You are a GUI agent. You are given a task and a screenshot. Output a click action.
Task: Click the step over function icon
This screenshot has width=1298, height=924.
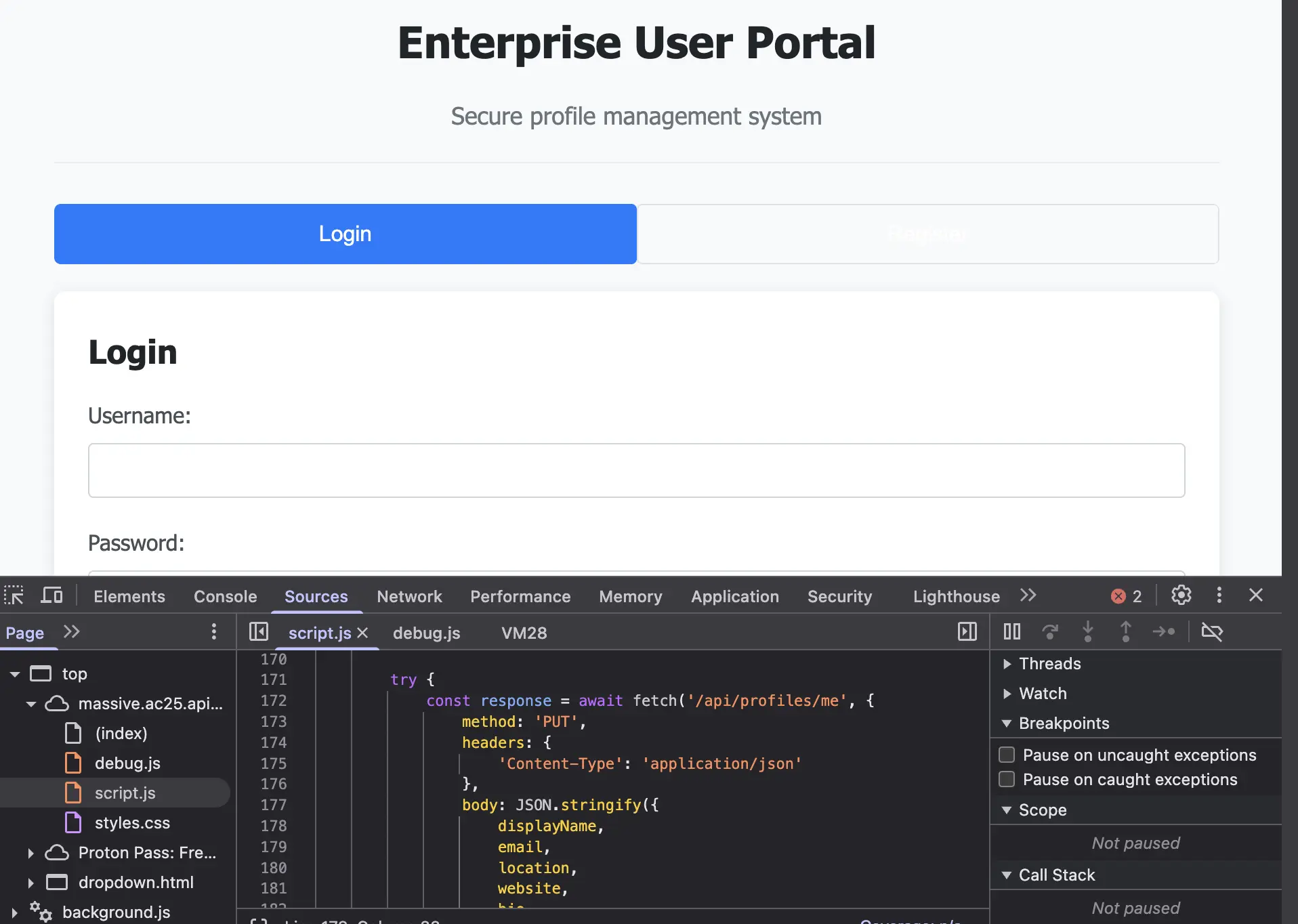tap(1049, 632)
